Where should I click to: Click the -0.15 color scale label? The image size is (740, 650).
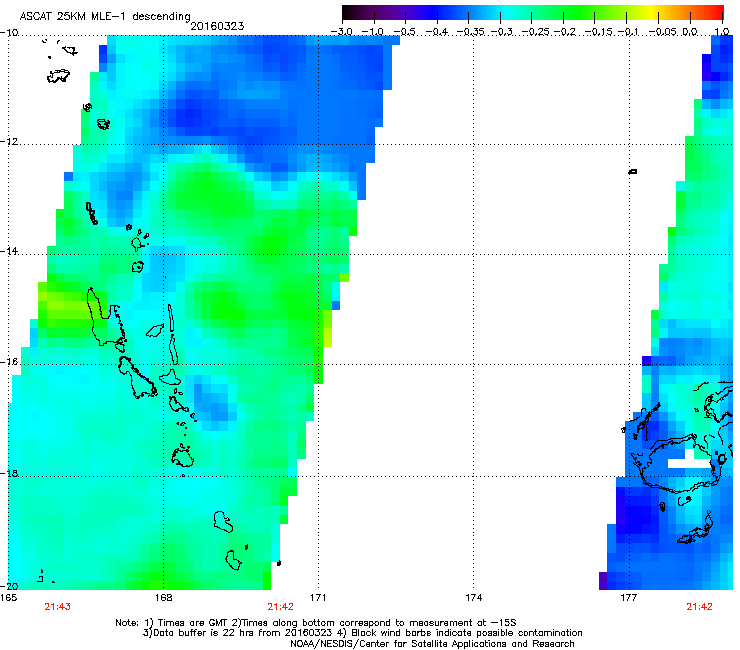pos(599,32)
